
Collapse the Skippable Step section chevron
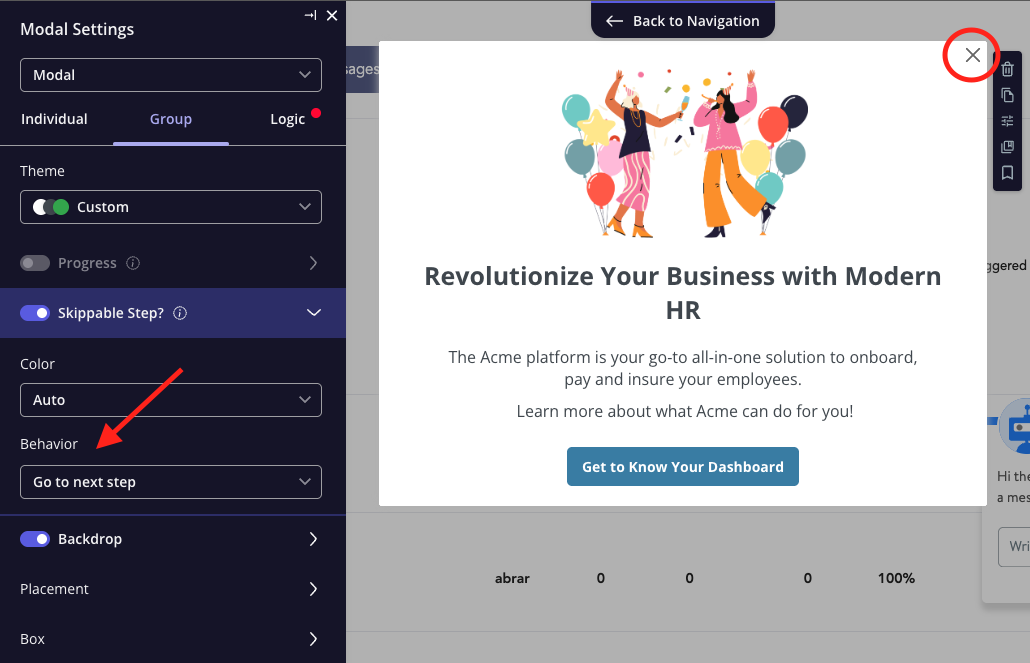click(x=314, y=313)
